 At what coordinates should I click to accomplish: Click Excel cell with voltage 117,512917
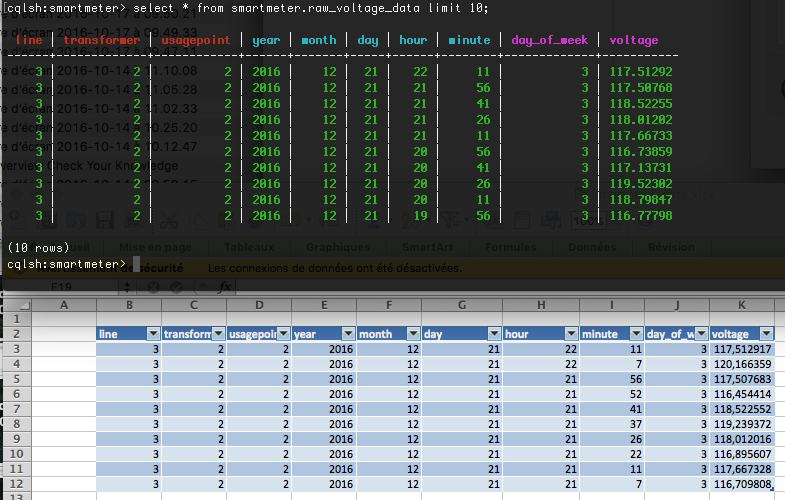tap(742, 349)
